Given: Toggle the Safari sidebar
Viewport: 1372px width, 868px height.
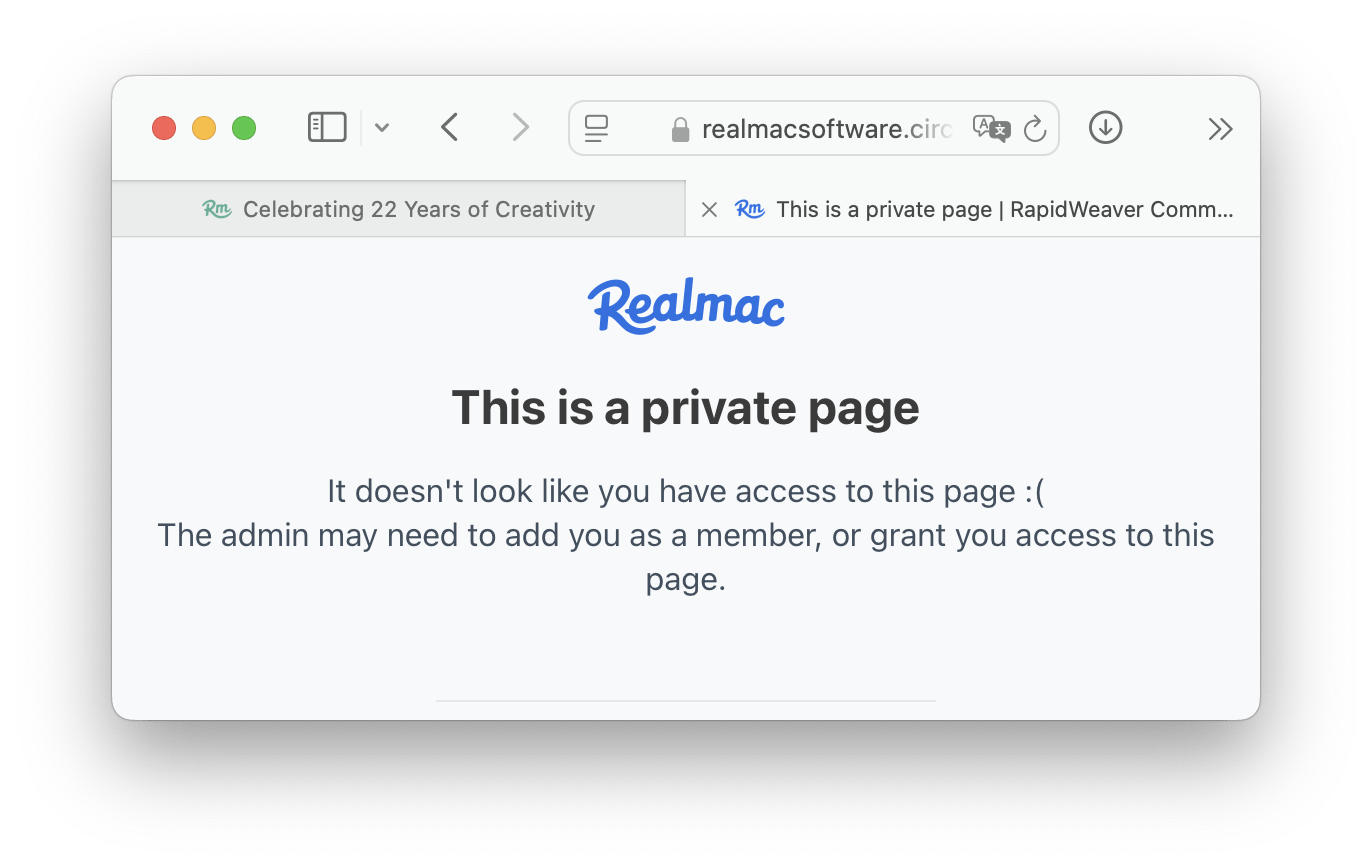Looking at the screenshot, I should 327,128.
